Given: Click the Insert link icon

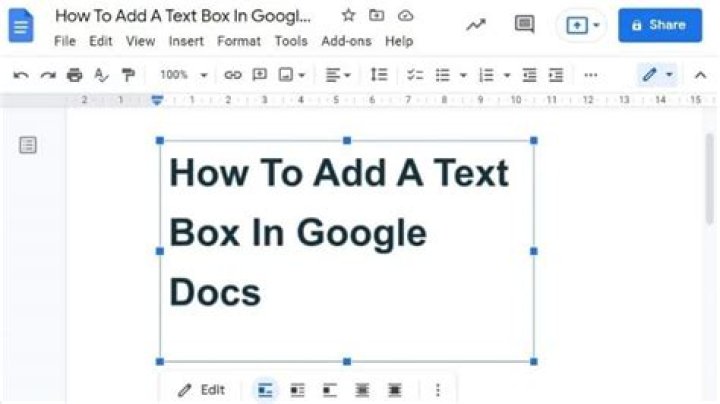Looking at the screenshot, I should 233,75.
